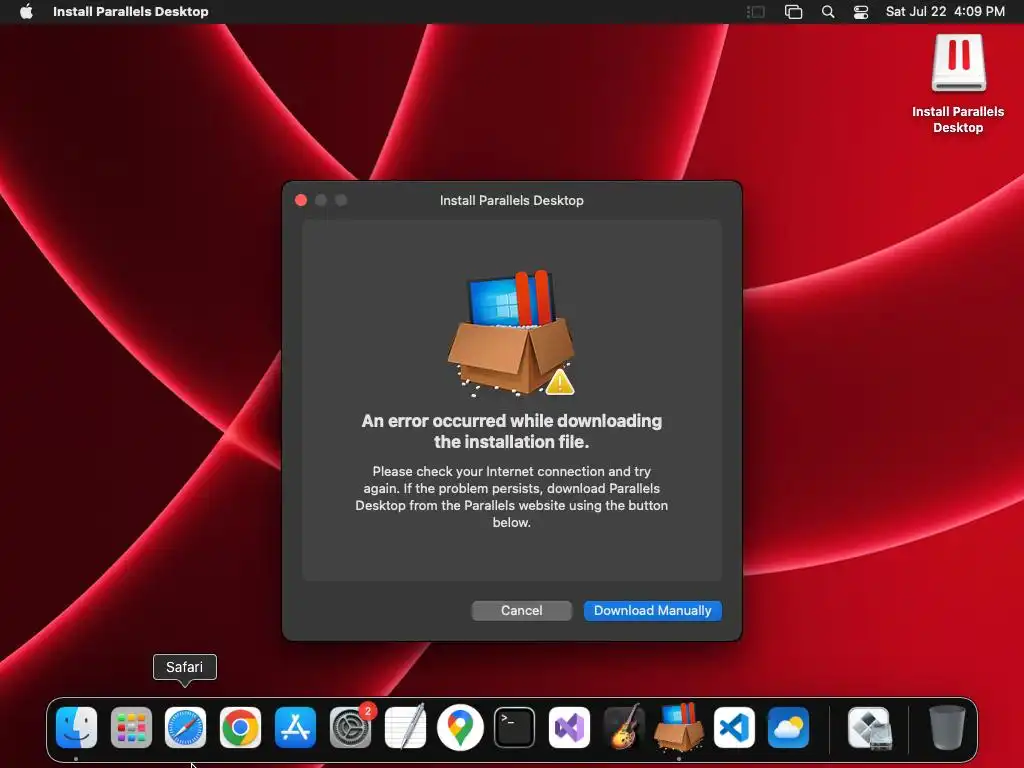Launch Safari from the Dock
1024x768 pixels.
click(185, 728)
